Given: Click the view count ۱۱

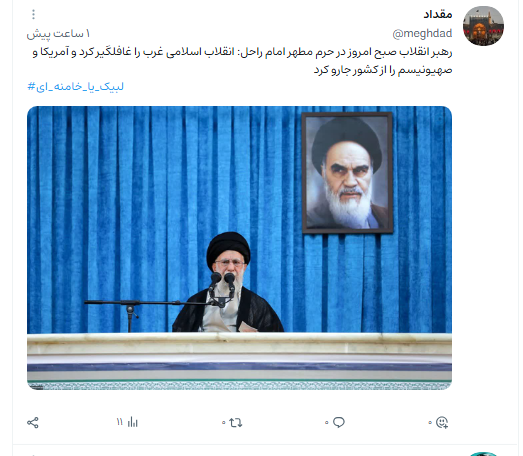Looking at the screenshot, I should click(120, 422).
